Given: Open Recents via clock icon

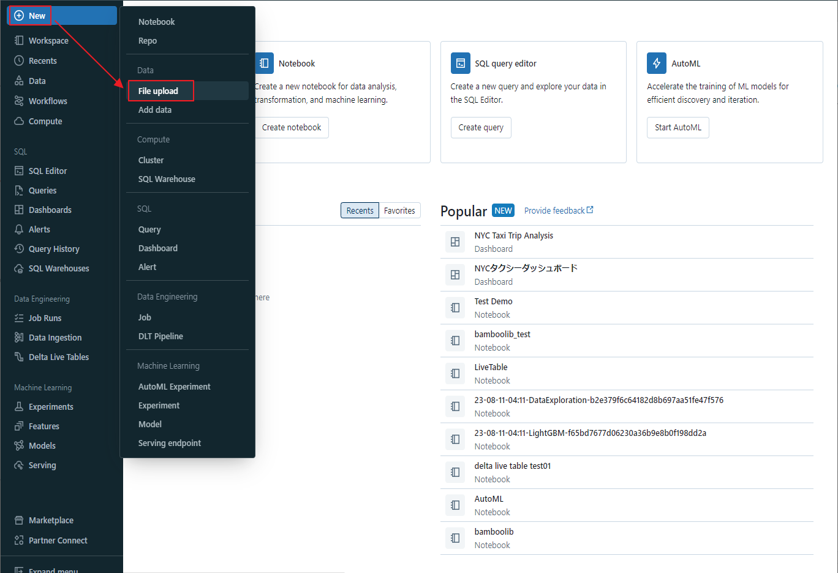Looking at the screenshot, I should tap(19, 61).
